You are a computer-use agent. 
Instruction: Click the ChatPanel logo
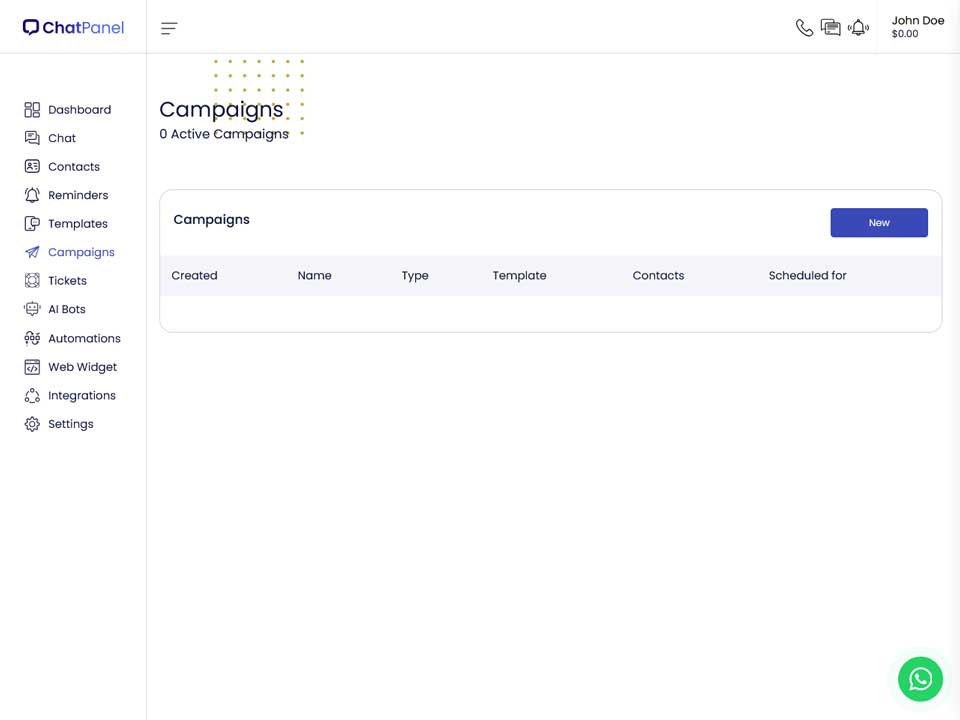coord(73,28)
